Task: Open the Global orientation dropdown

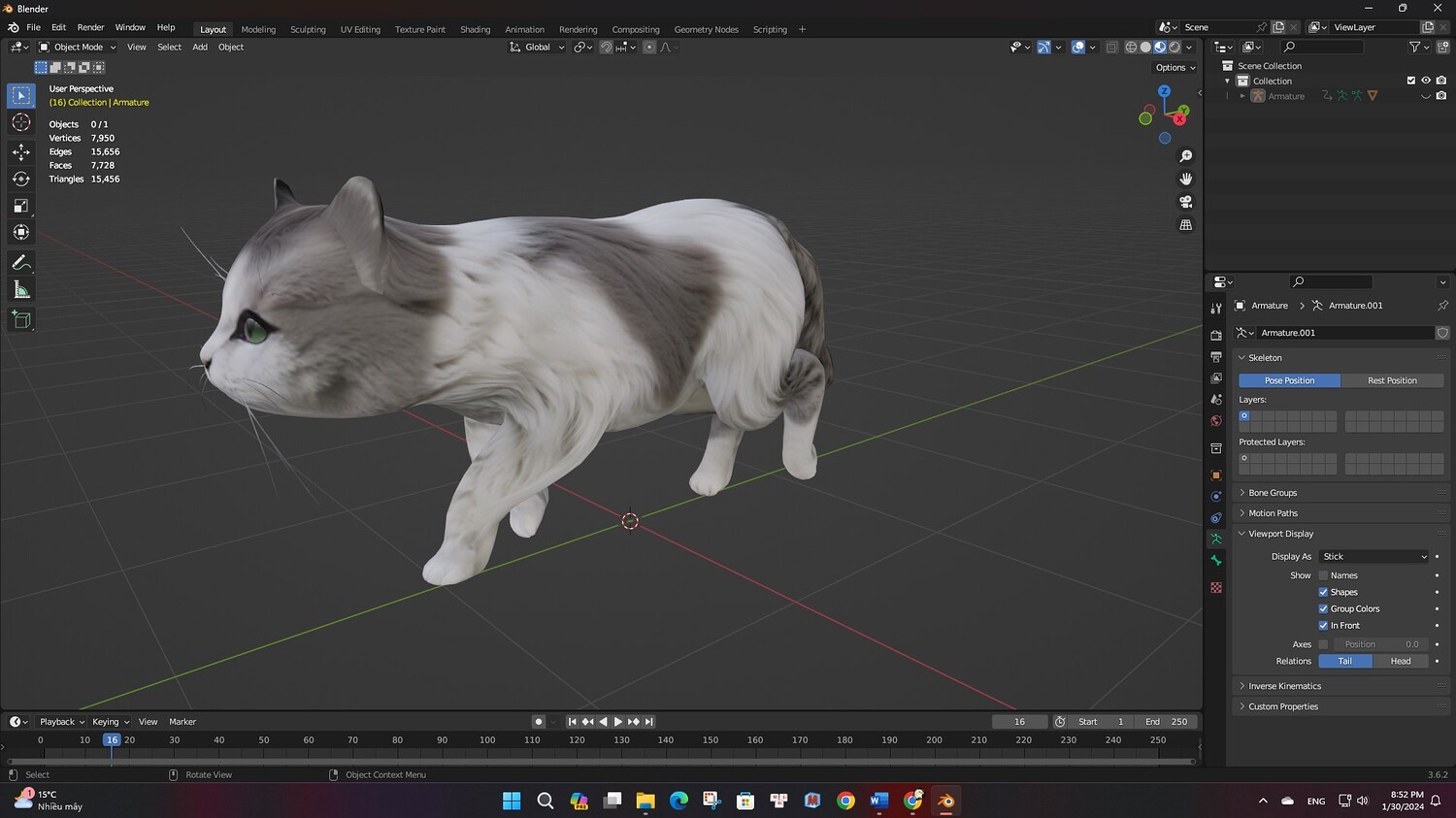Action: (x=537, y=47)
